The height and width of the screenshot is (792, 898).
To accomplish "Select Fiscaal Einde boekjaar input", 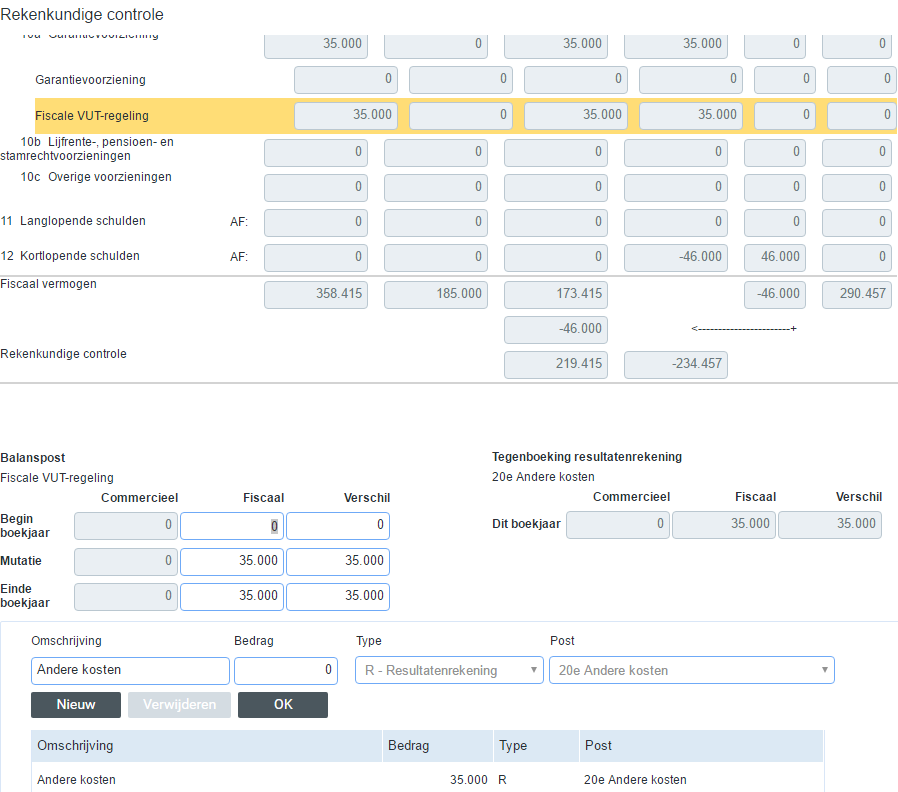I will click(232, 597).
